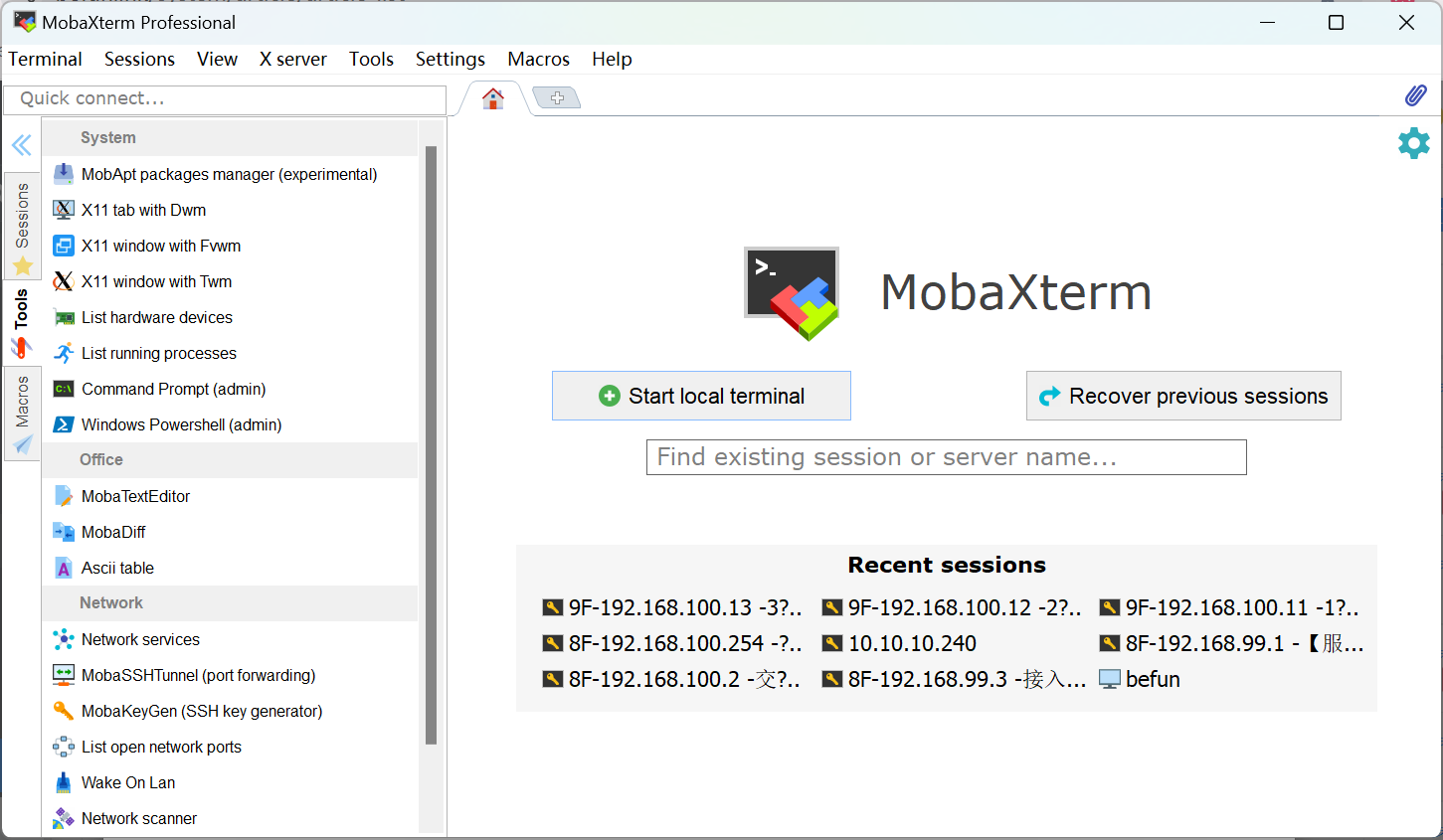This screenshot has width=1443, height=840.
Task: Click Start local terminal button
Action: tap(701, 396)
